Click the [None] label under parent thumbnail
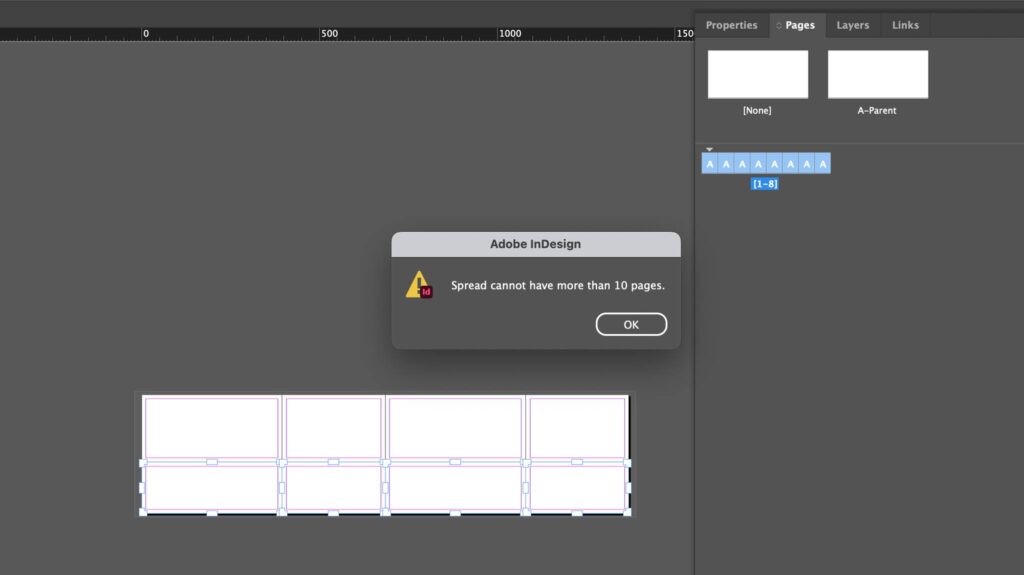 click(757, 110)
